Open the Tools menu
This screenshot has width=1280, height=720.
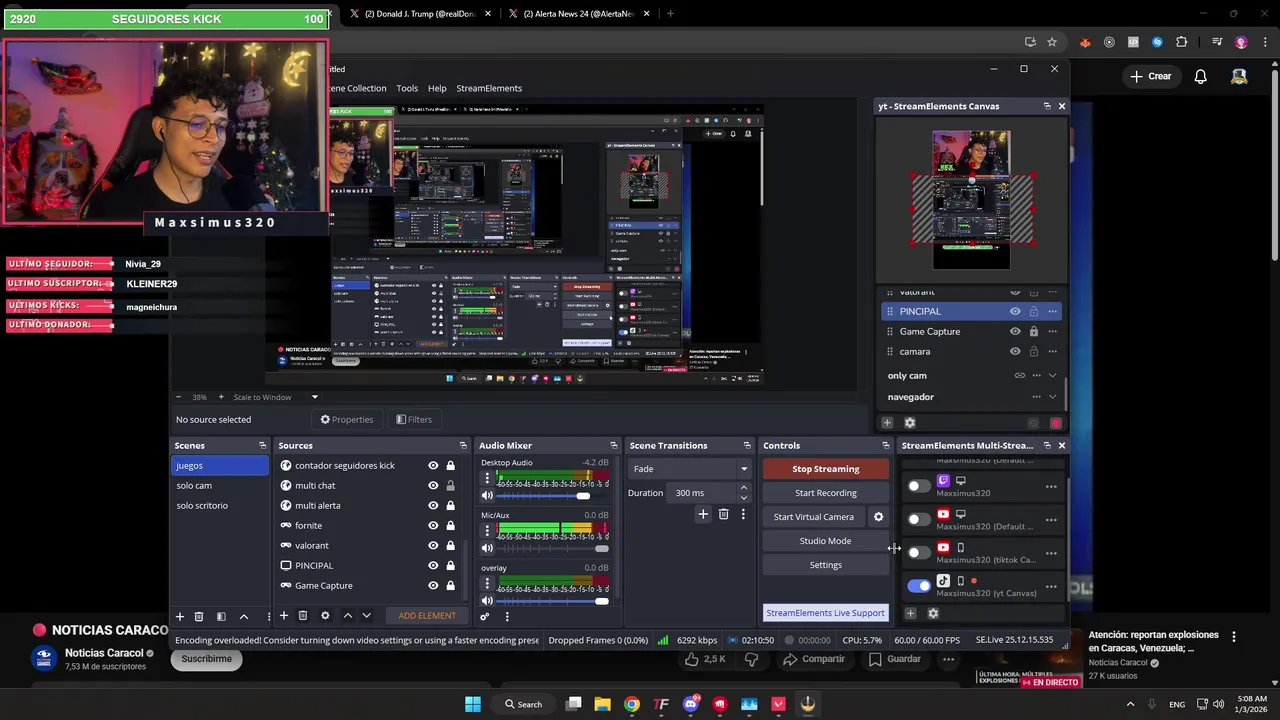coord(407,88)
